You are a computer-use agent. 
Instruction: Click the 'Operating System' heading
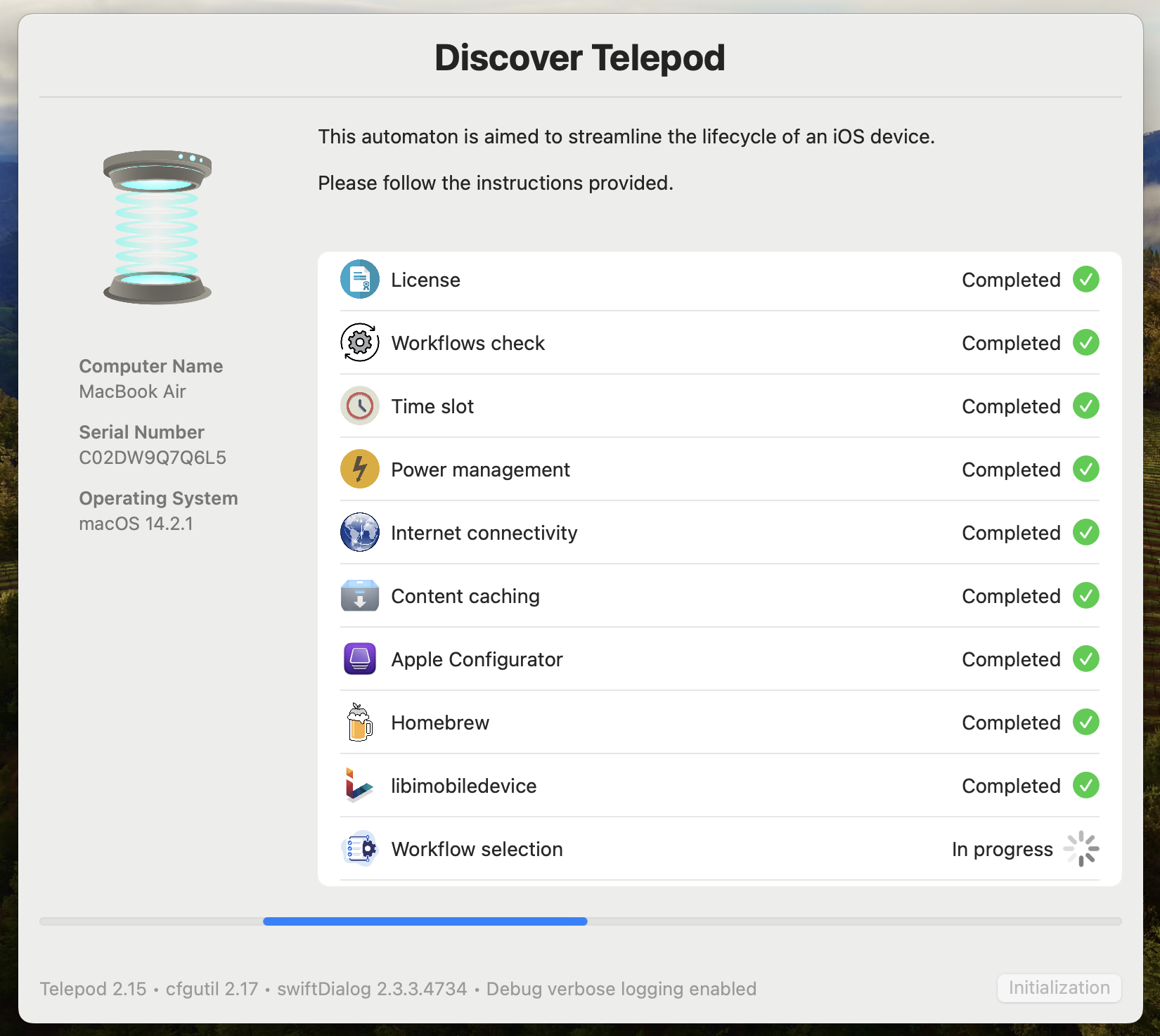point(158,498)
